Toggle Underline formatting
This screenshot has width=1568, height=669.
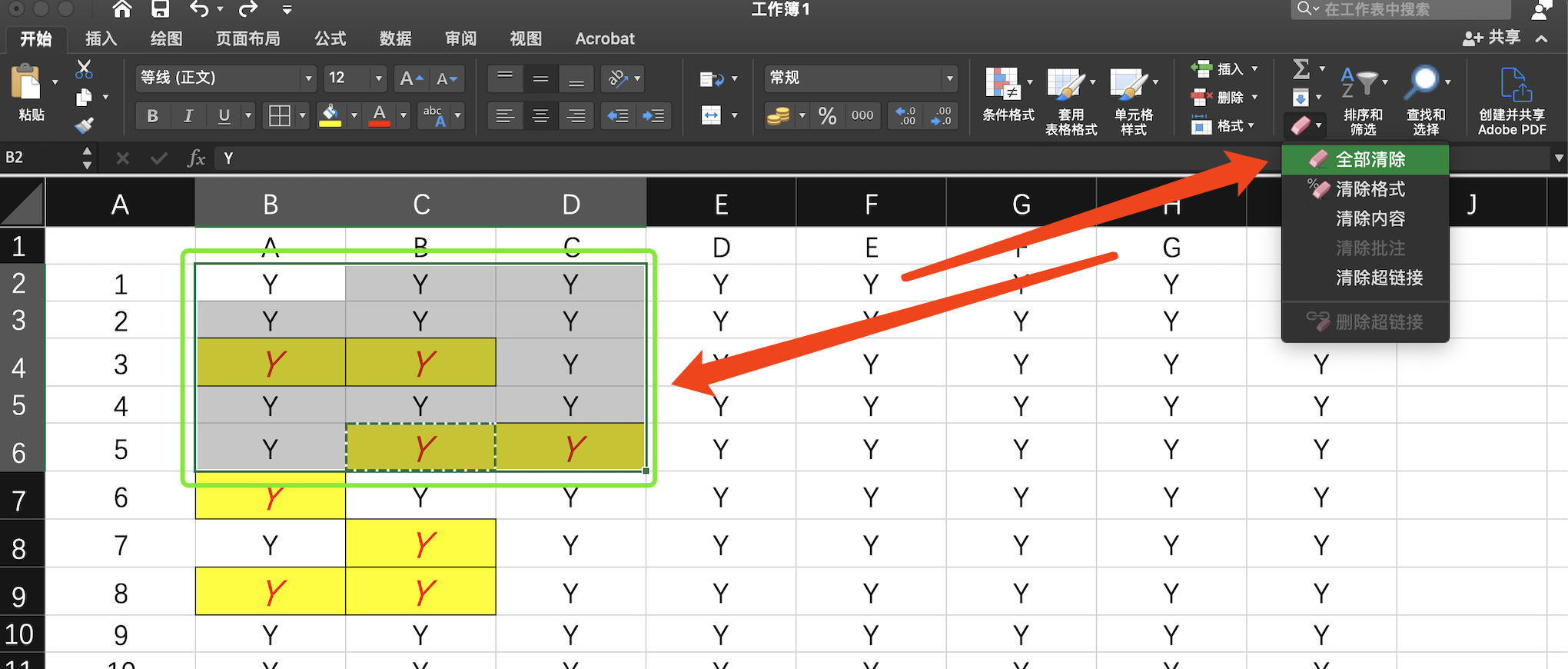pyautogui.click(x=224, y=116)
